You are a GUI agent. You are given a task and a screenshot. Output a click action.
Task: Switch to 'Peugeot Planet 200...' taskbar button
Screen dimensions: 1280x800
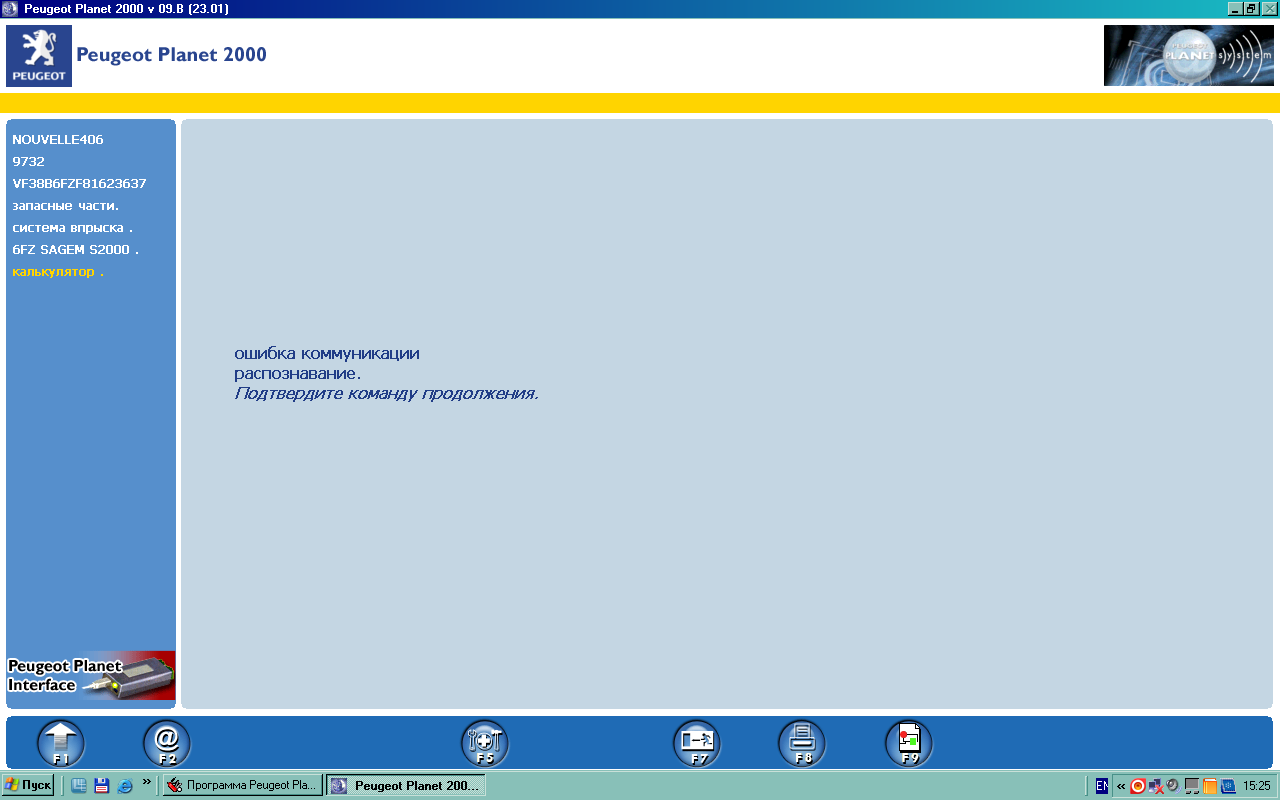tap(406, 786)
